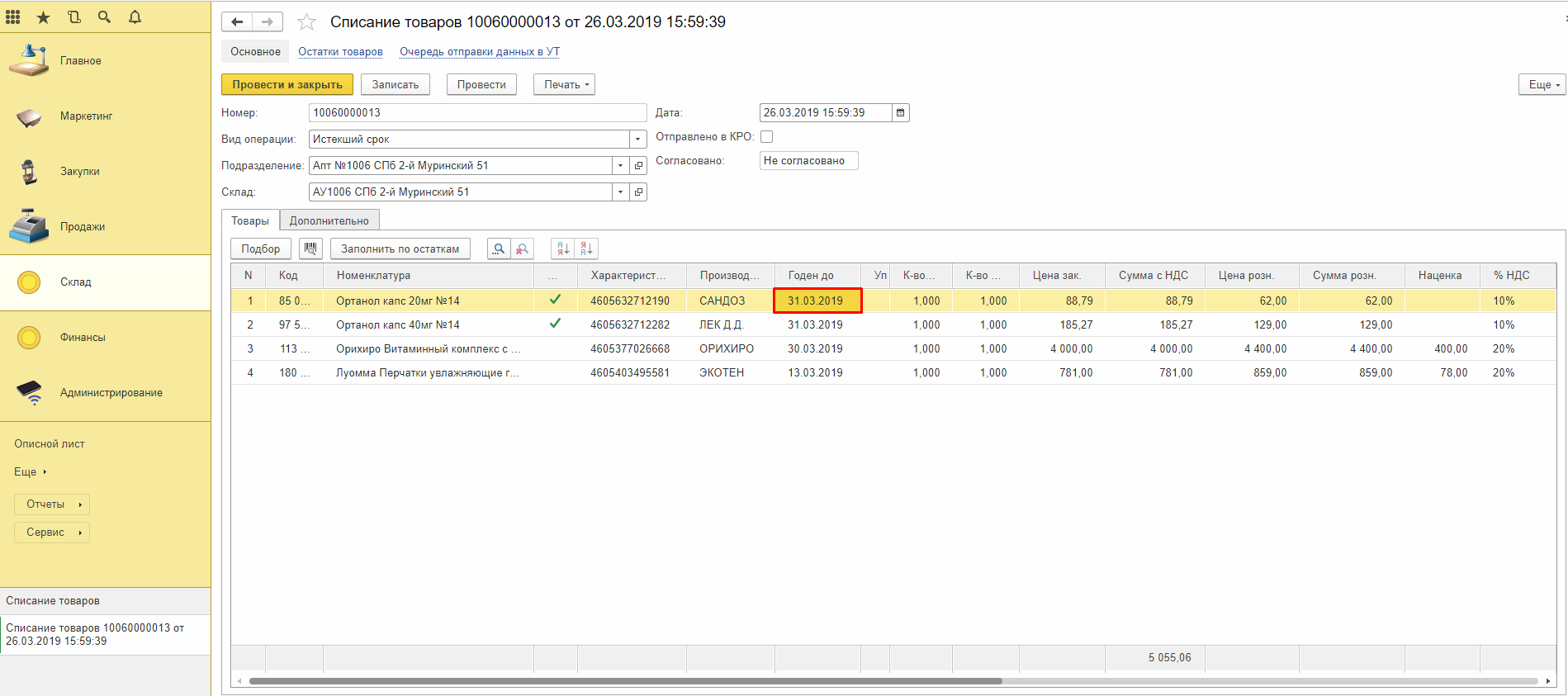Add document to favorites with star
The height and width of the screenshot is (696, 1568).
point(306,22)
